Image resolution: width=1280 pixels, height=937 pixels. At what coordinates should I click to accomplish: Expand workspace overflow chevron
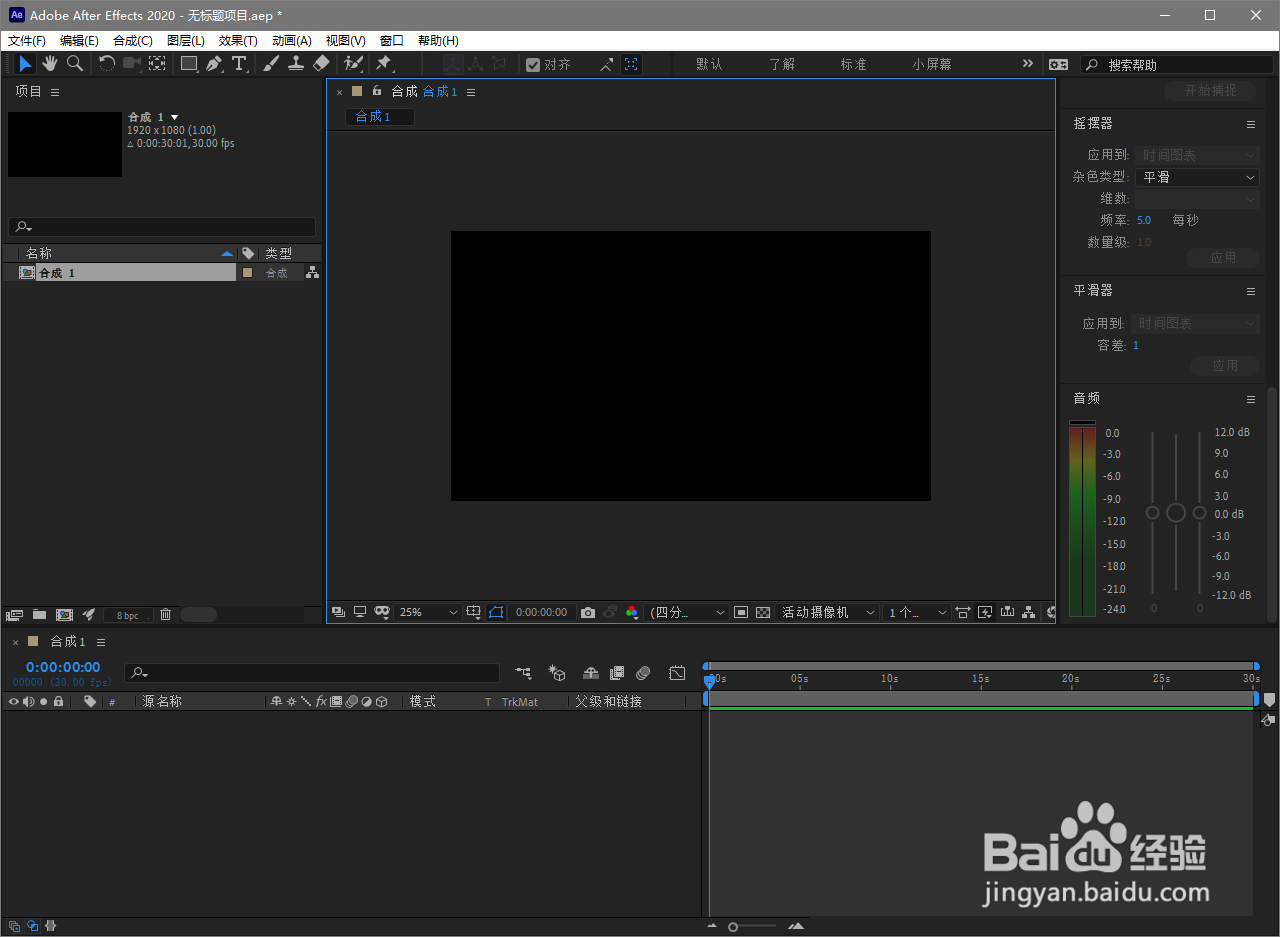point(1027,64)
